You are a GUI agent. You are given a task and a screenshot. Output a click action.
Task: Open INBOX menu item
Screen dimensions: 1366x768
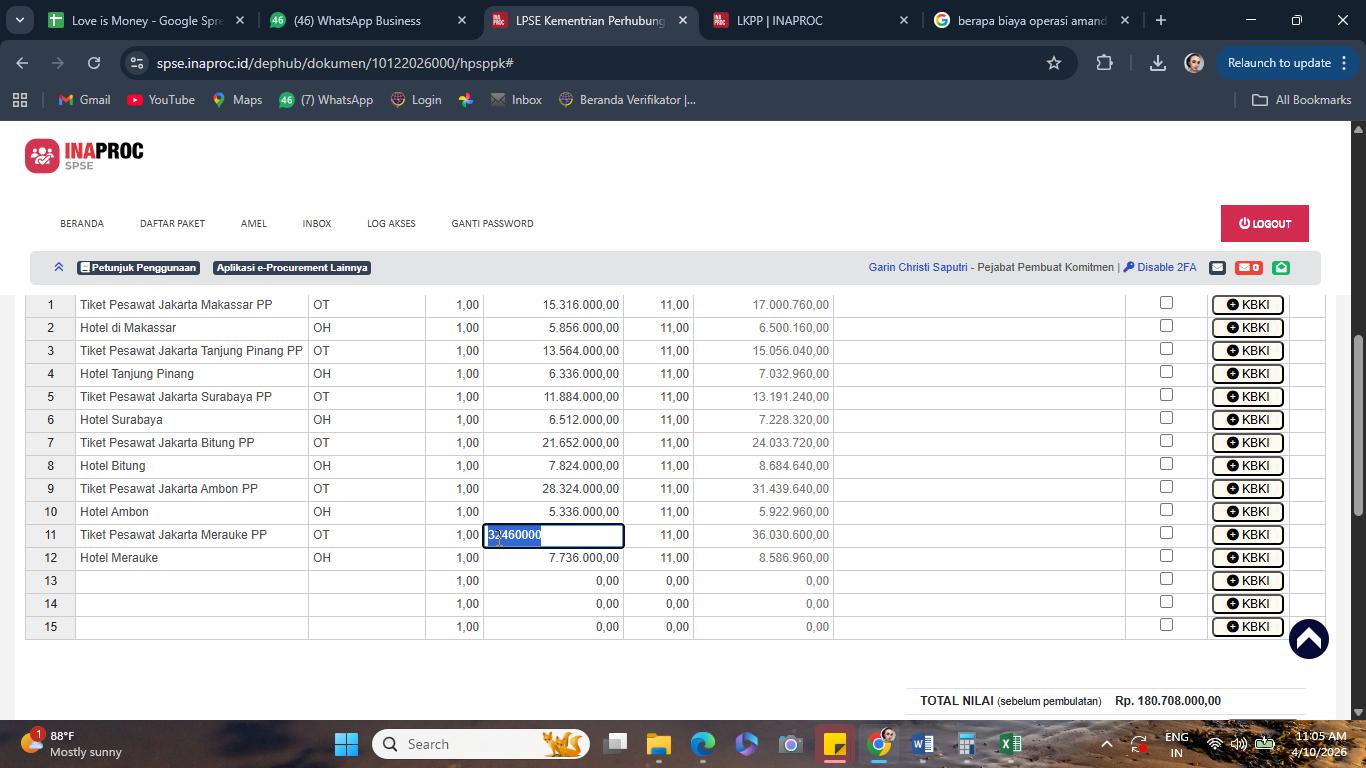tap(317, 223)
